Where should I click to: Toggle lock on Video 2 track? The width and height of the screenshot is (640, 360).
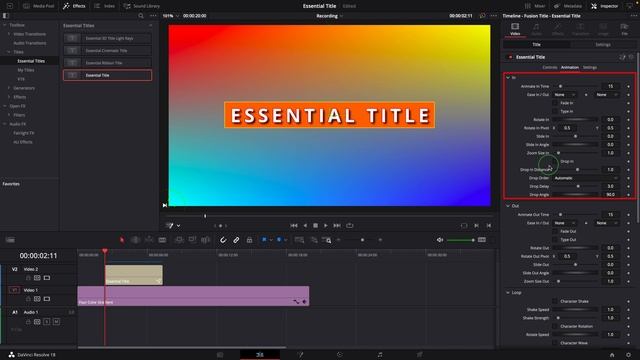[28, 278]
